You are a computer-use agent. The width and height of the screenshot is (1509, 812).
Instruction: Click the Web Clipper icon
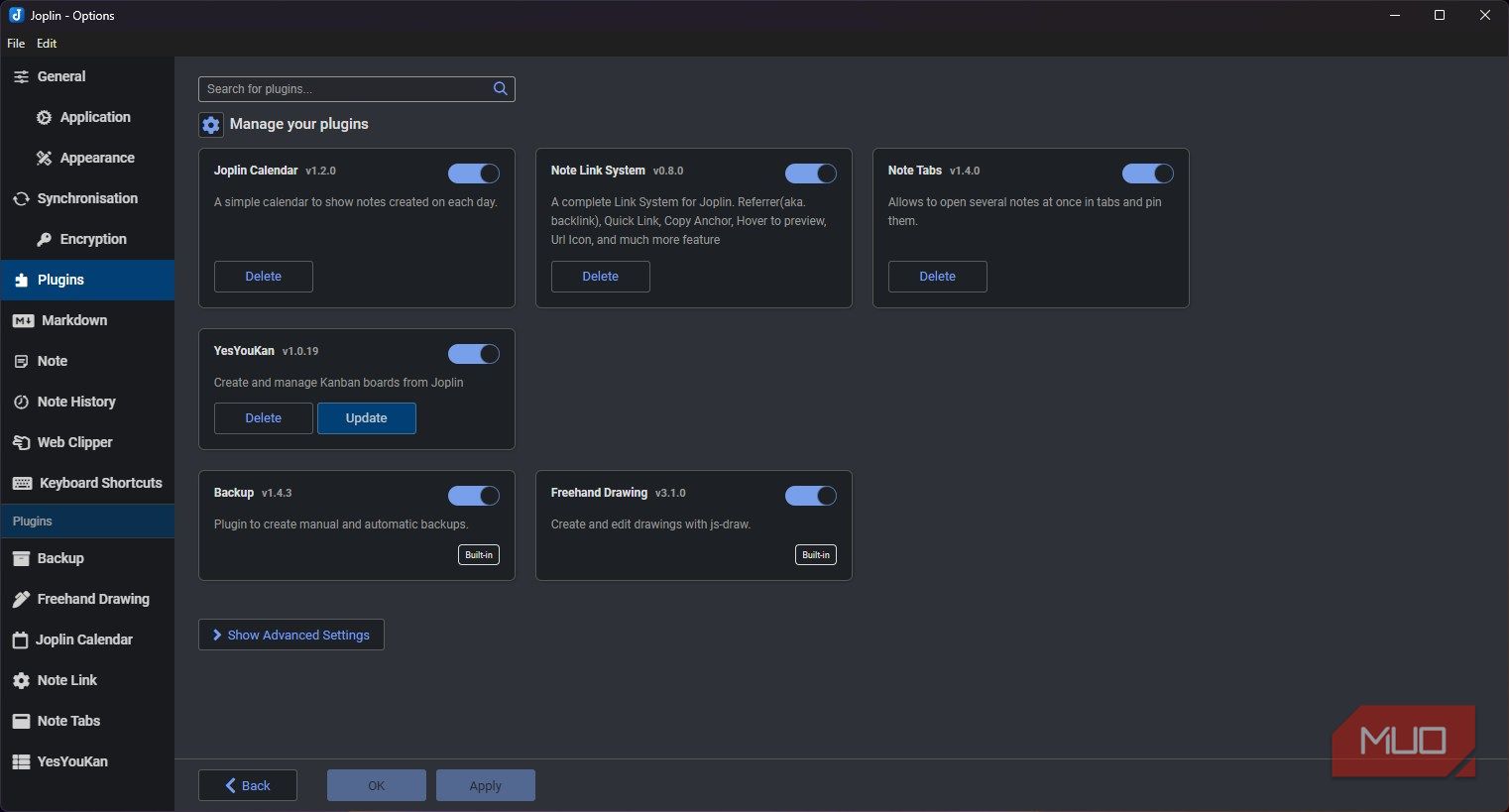point(21,442)
